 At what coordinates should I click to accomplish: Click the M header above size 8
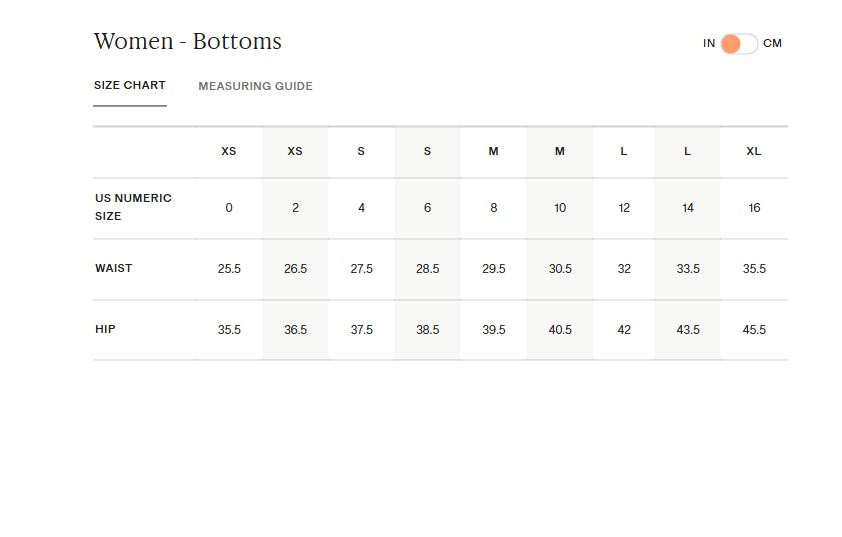point(493,152)
